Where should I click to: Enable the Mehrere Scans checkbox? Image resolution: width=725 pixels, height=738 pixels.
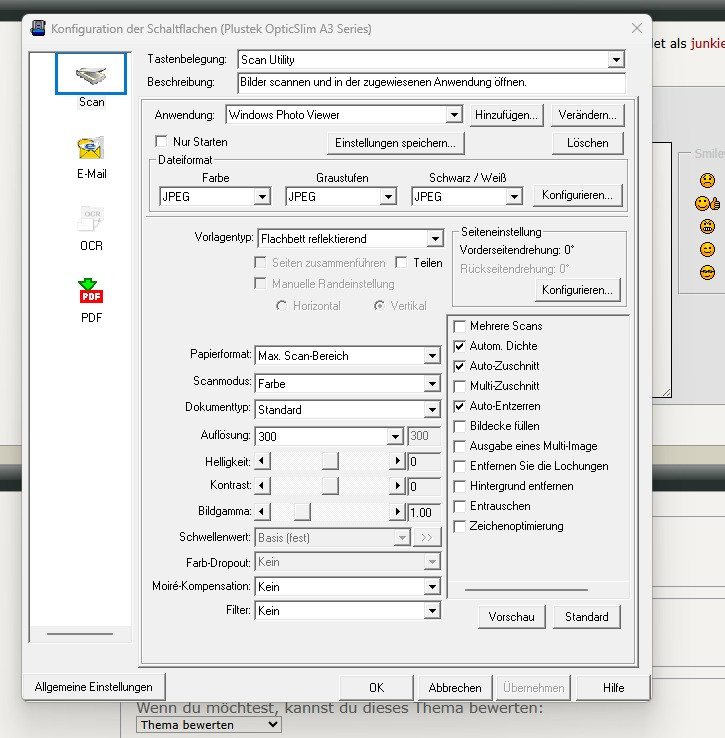[x=460, y=326]
